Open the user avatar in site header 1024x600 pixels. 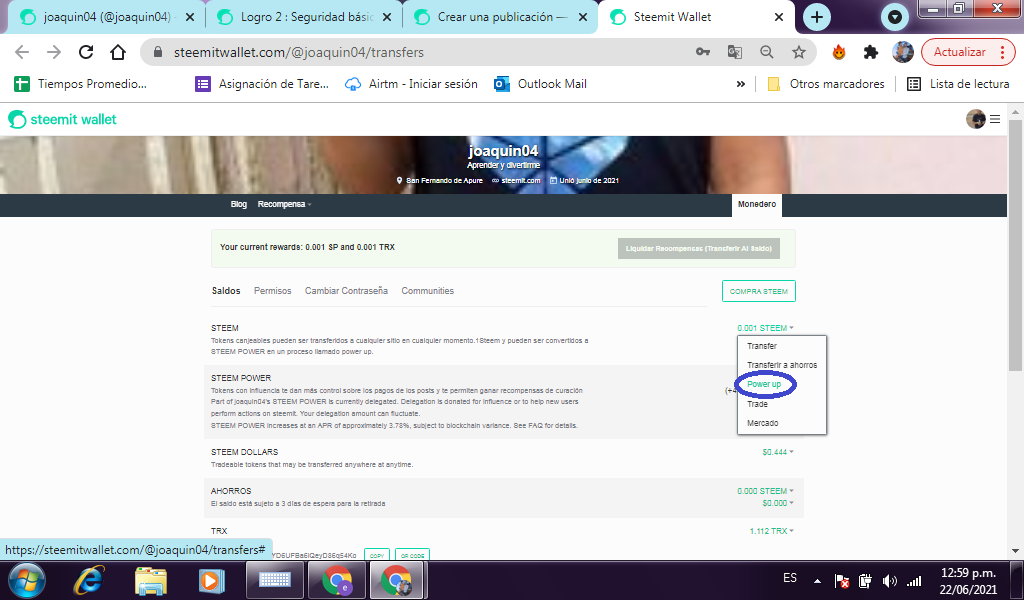976,119
